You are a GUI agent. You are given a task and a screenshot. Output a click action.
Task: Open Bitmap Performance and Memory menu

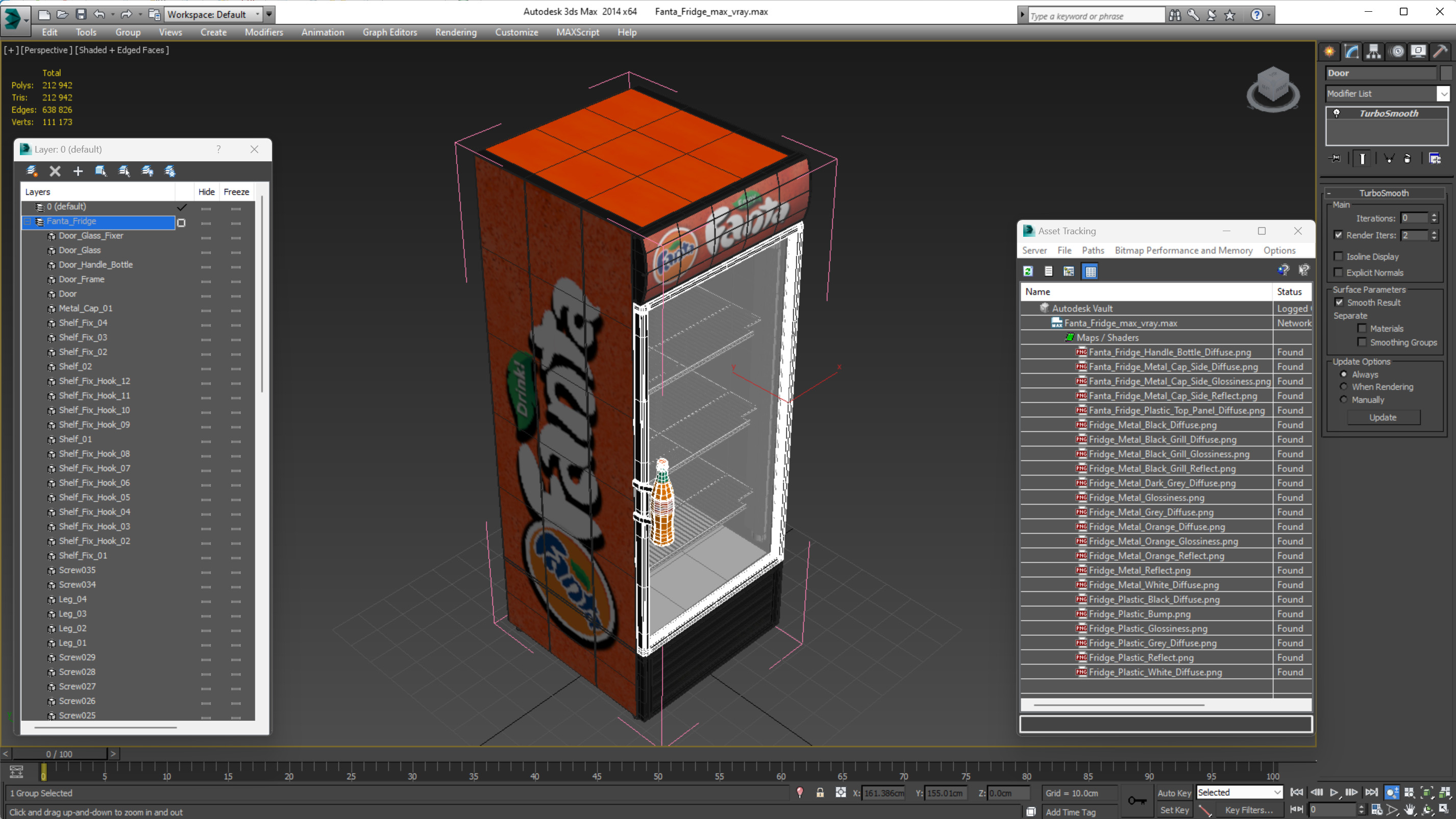1183,250
